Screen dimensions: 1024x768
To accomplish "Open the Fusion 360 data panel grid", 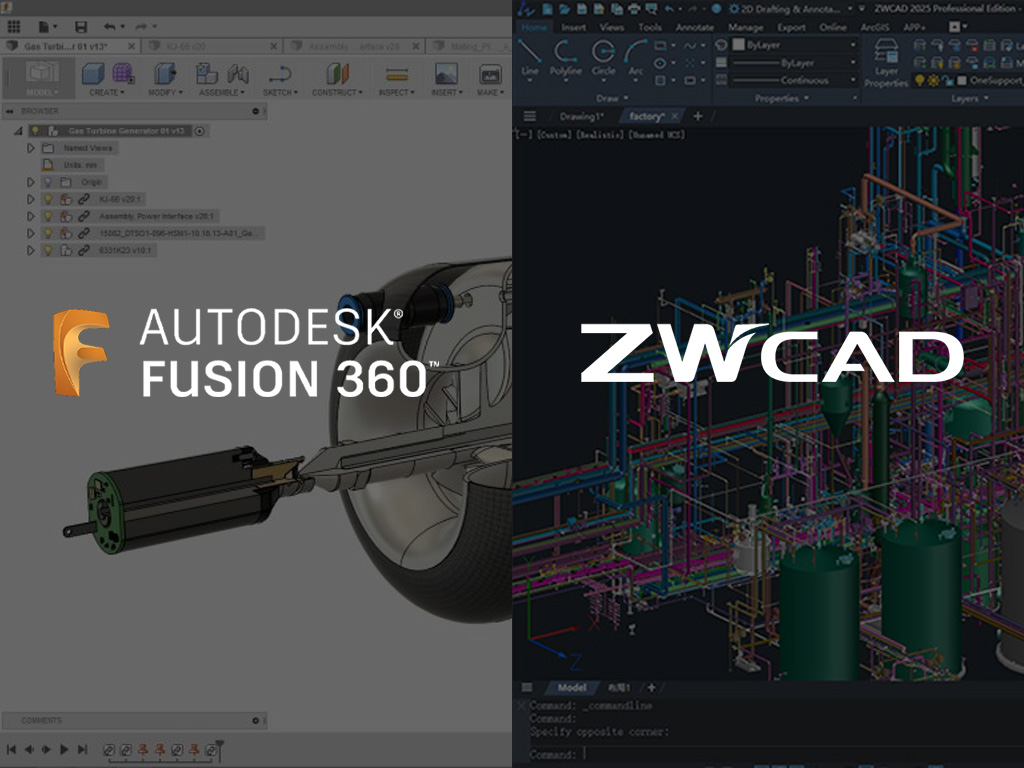I will pyautogui.click(x=14, y=26).
